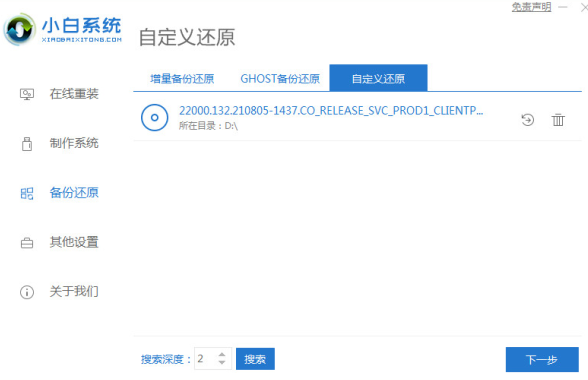The width and height of the screenshot is (588, 380).
Task: Click the 搜索 button
Action: point(255,359)
